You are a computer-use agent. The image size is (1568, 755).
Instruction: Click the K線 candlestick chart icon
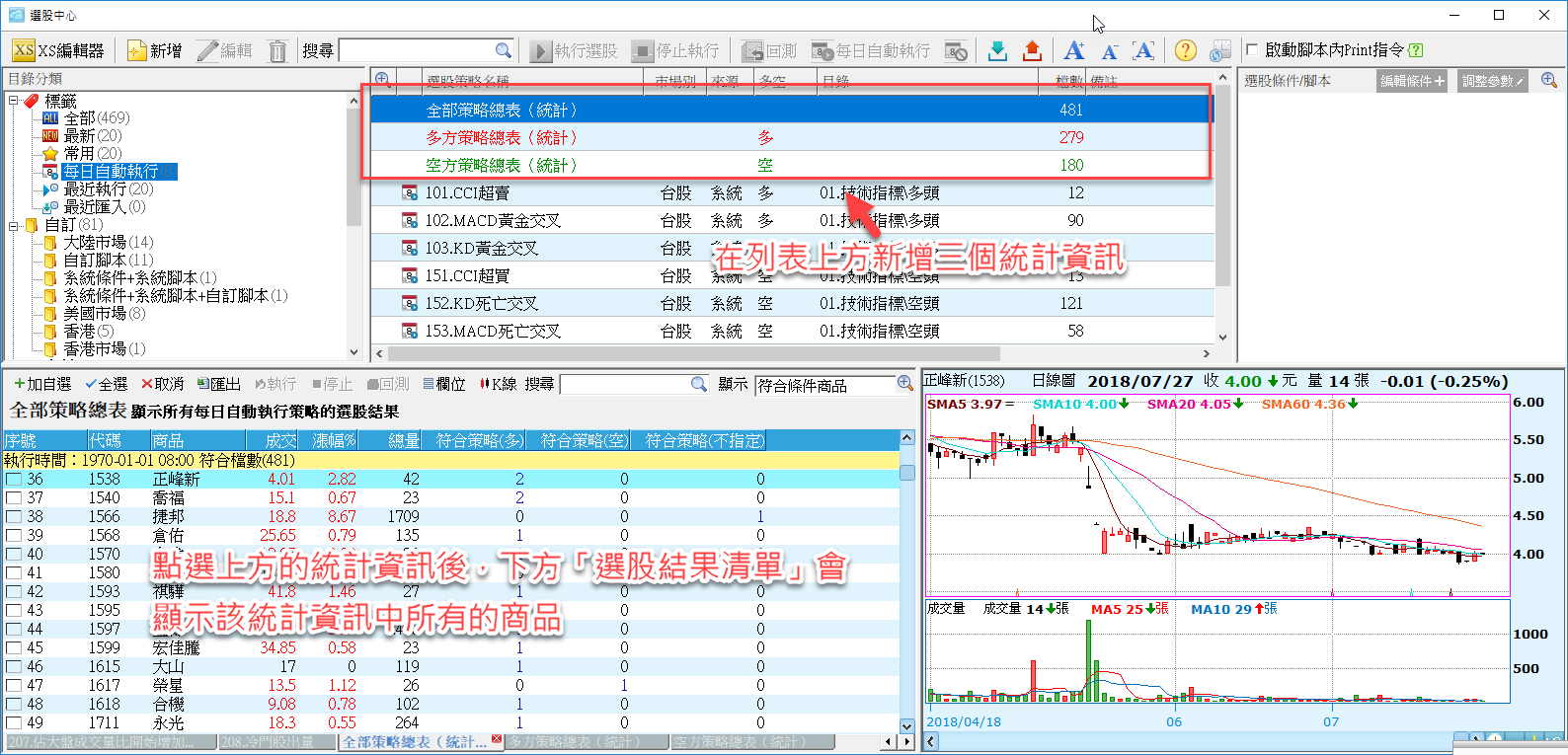click(x=499, y=384)
